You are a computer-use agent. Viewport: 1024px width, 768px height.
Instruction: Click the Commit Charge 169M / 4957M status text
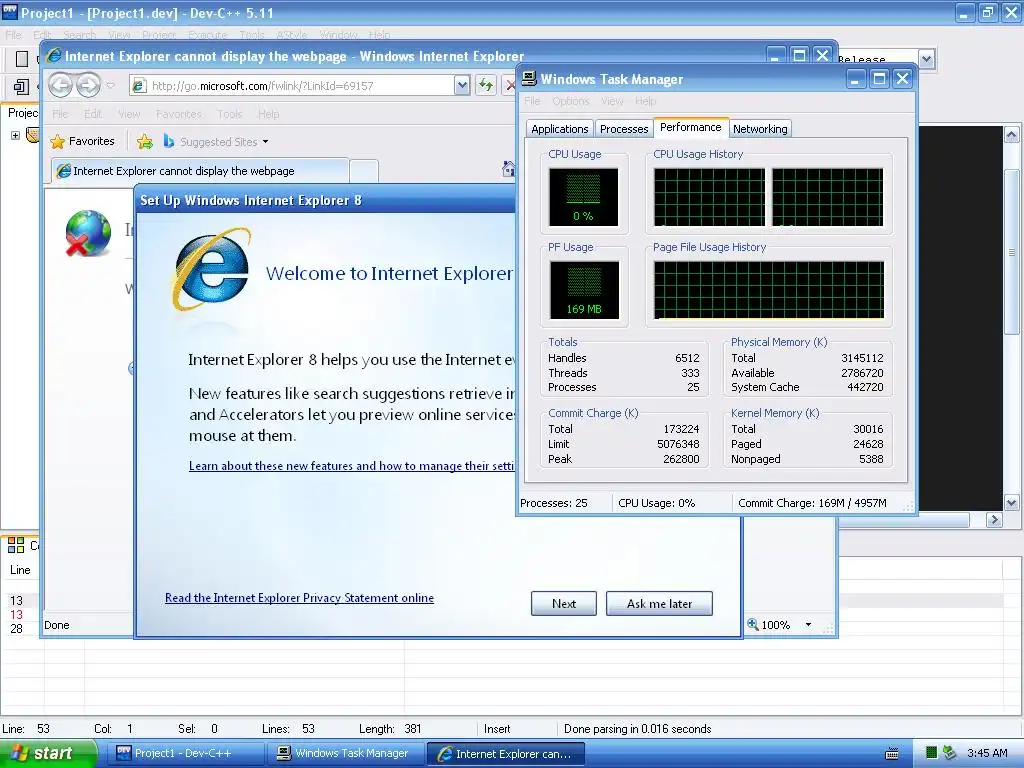(x=812, y=503)
